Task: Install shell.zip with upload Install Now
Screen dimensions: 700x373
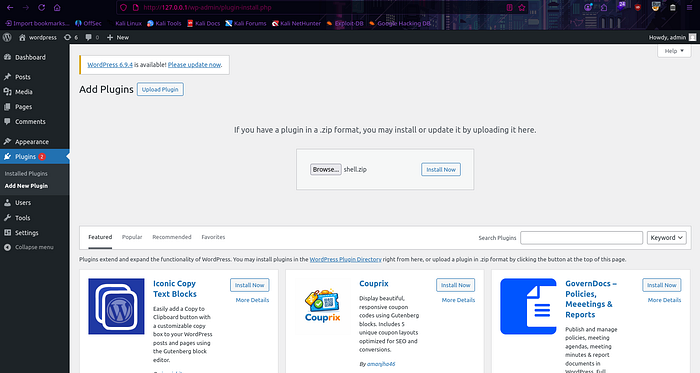Action: point(441,170)
